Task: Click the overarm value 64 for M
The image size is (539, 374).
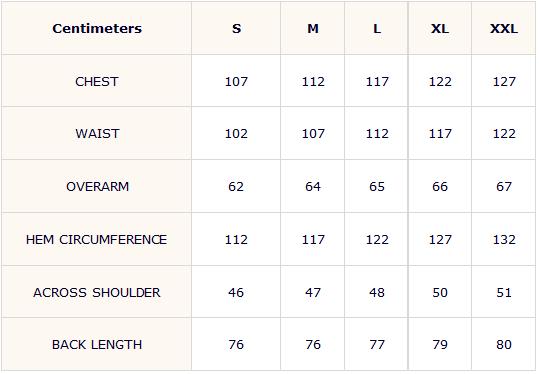Action: coord(313,186)
